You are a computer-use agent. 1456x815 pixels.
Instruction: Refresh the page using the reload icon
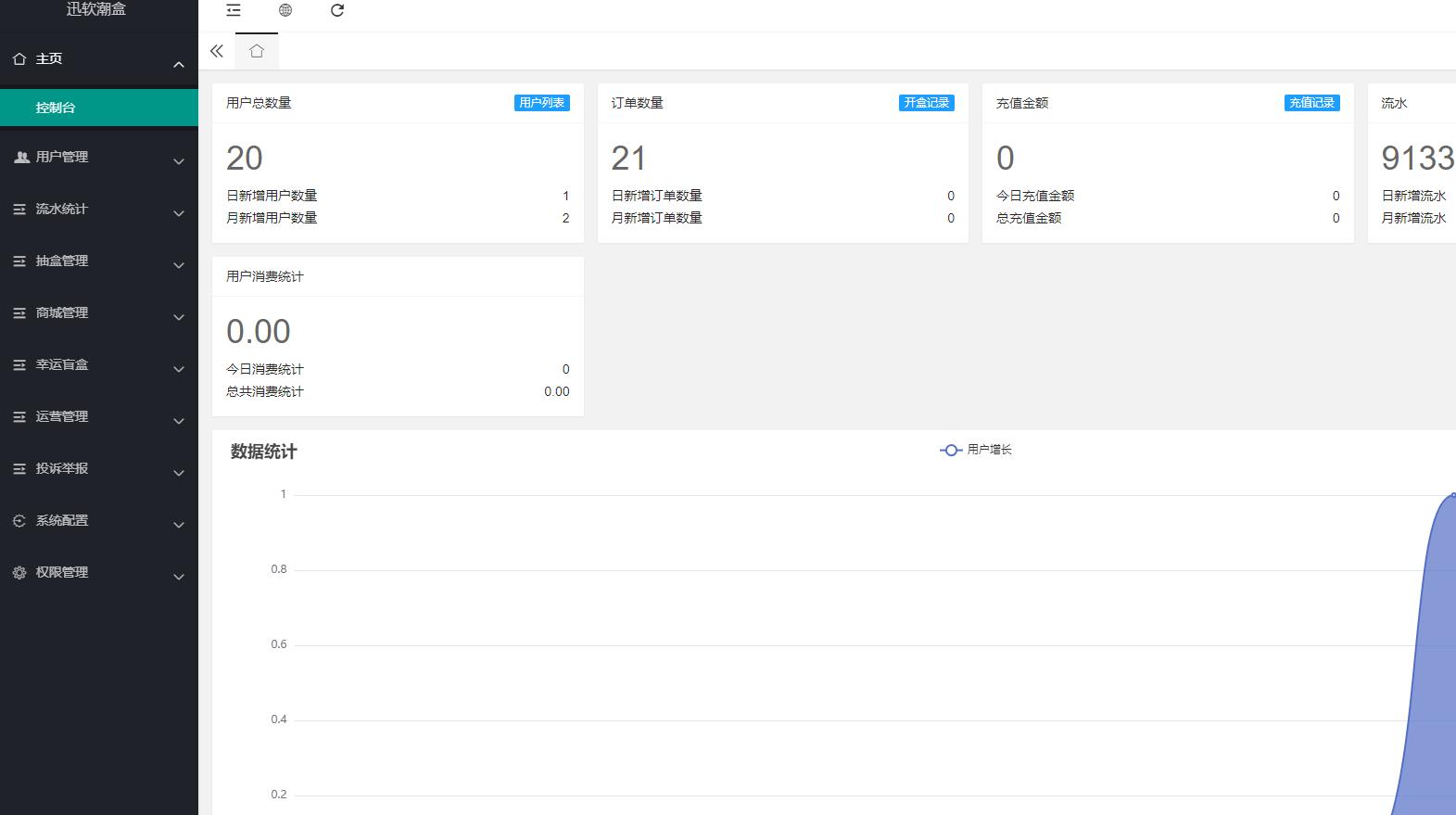click(337, 10)
